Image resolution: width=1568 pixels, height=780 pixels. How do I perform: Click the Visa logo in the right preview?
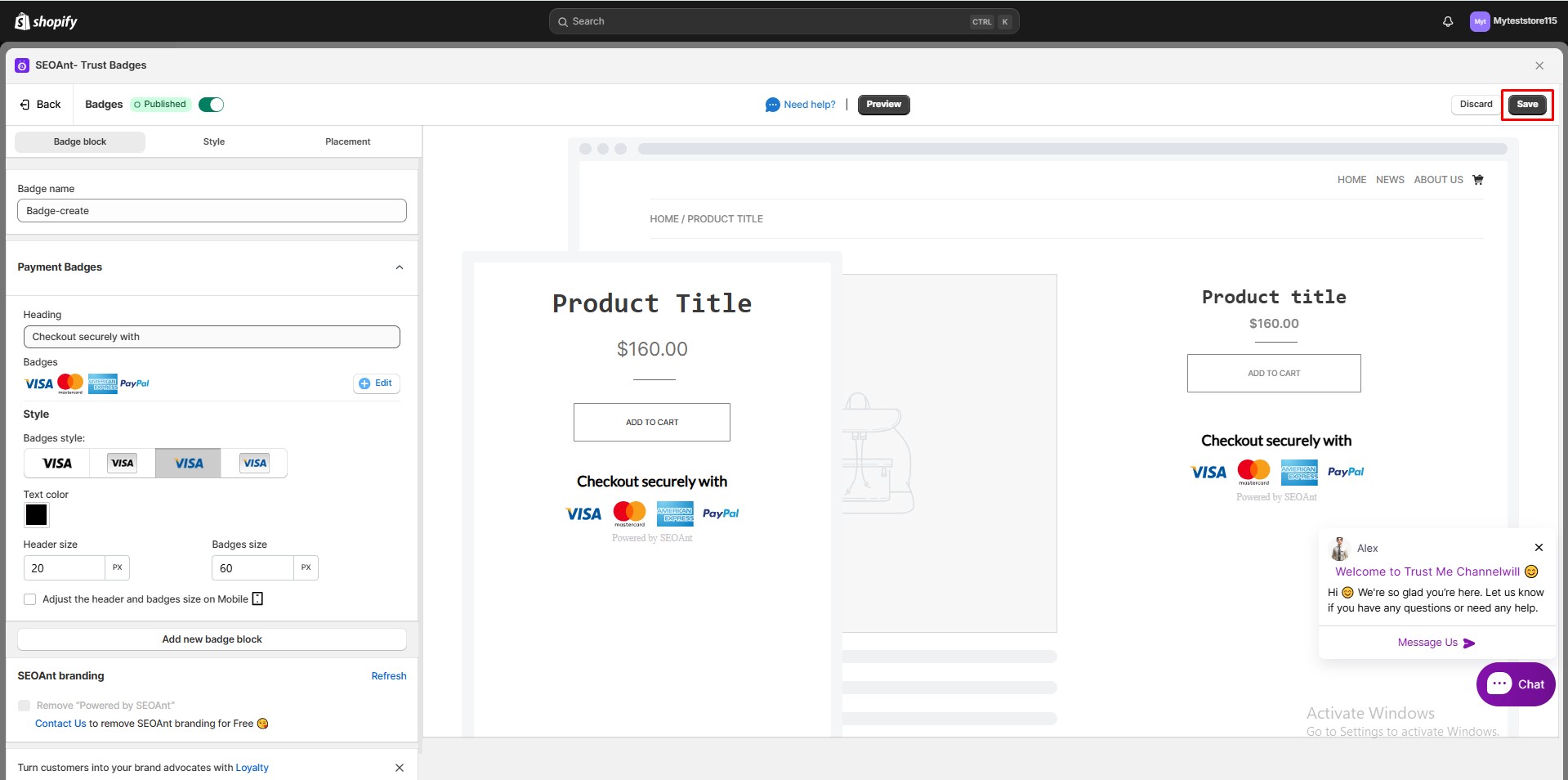tap(1208, 472)
